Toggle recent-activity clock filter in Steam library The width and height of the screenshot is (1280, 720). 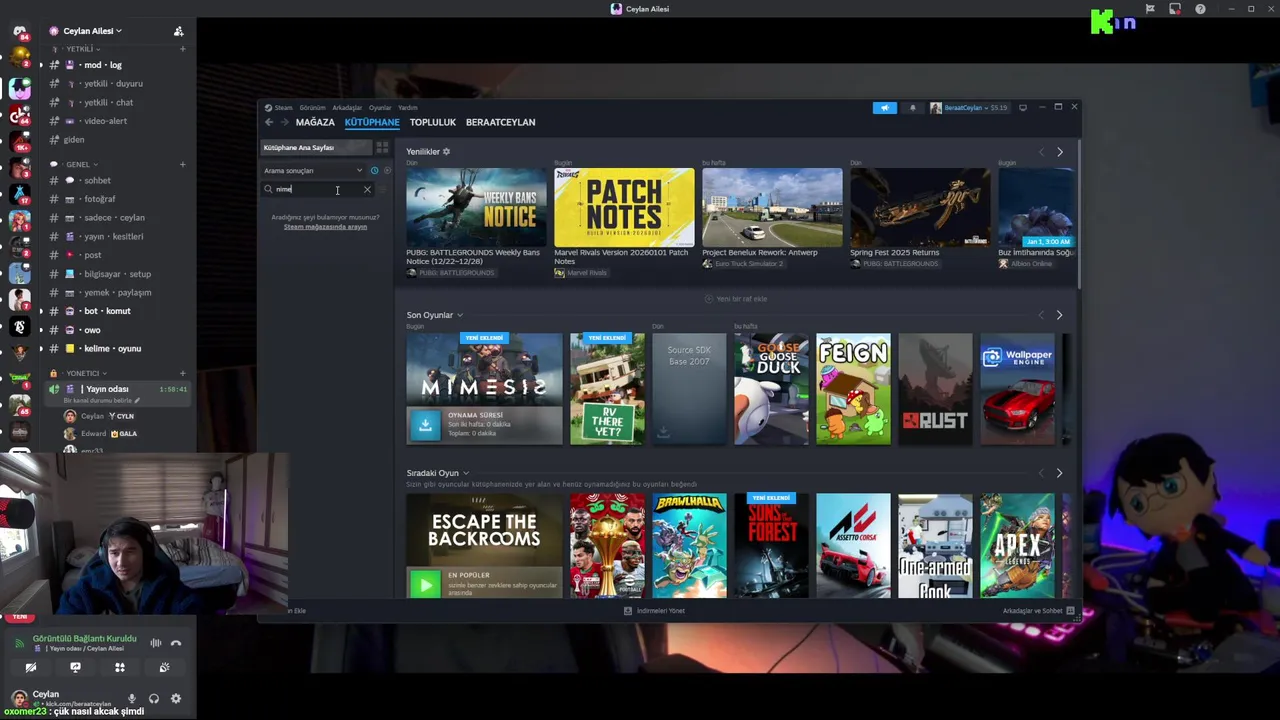pos(374,170)
